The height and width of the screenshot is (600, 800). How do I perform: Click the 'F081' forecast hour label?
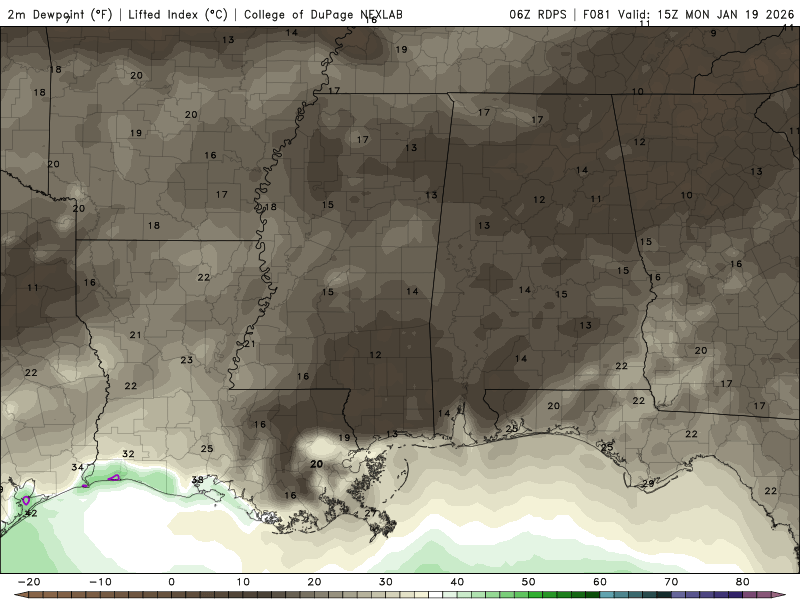pyautogui.click(x=596, y=14)
